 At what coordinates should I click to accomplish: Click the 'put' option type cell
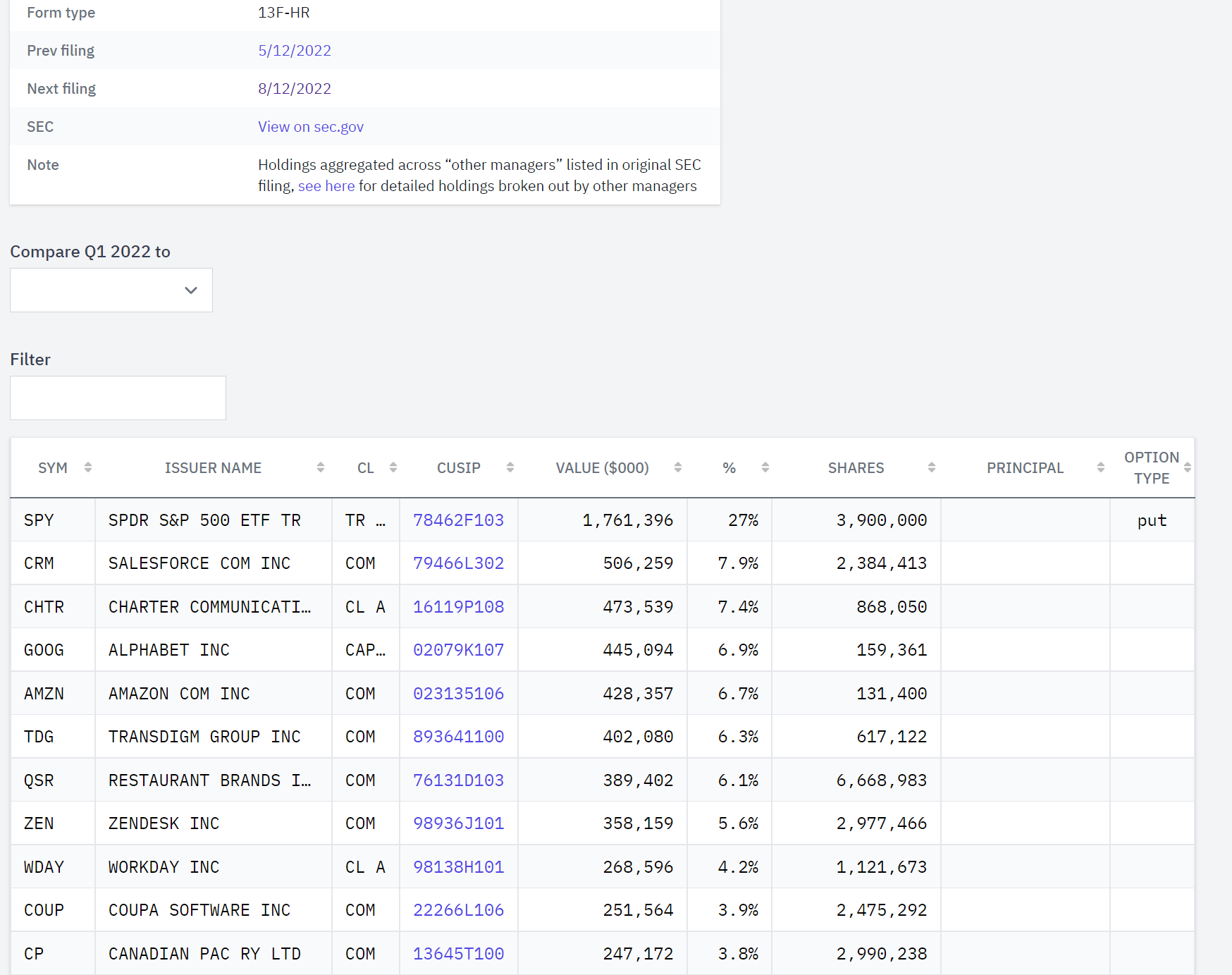(x=1152, y=520)
